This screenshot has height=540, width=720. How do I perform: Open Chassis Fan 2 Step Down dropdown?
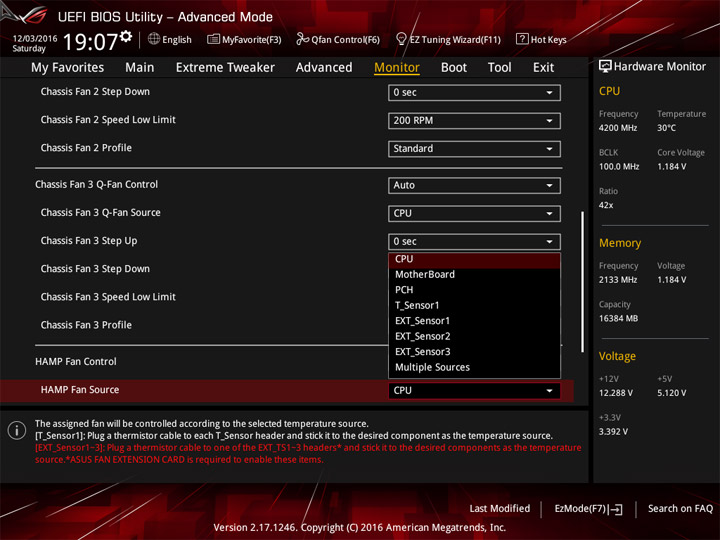pos(474,93)
